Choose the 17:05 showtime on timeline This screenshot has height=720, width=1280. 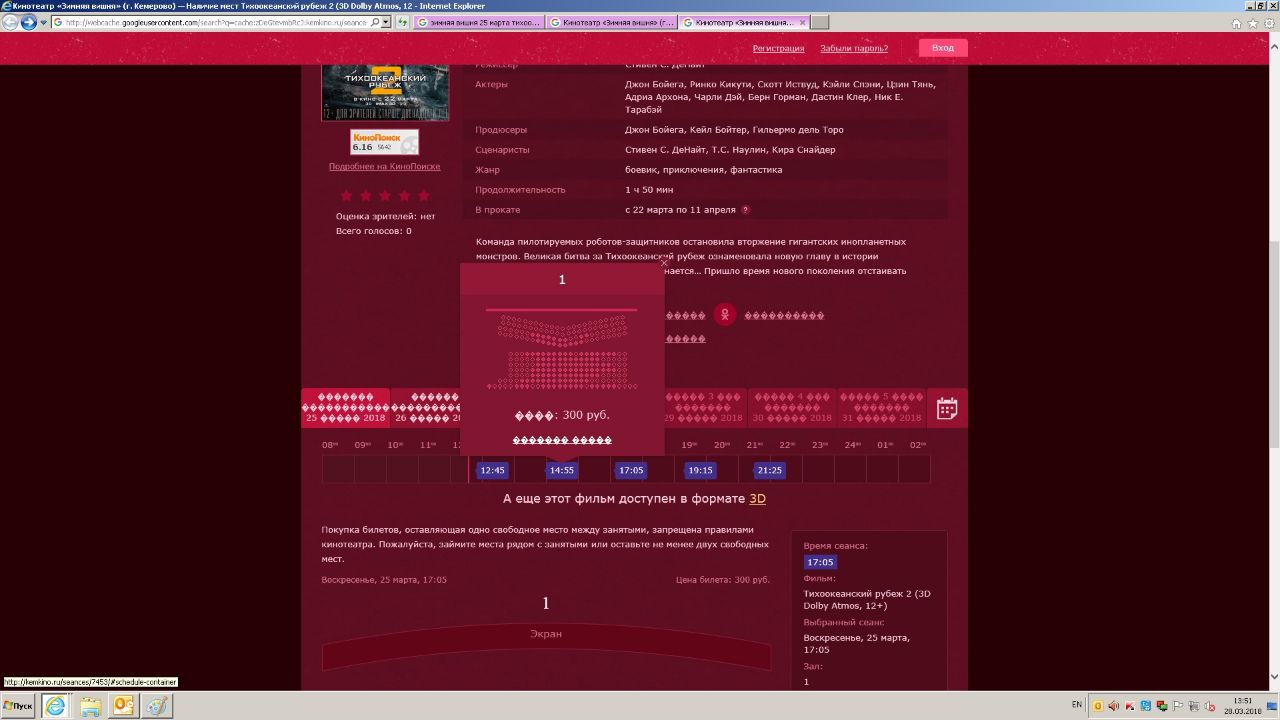631,470
